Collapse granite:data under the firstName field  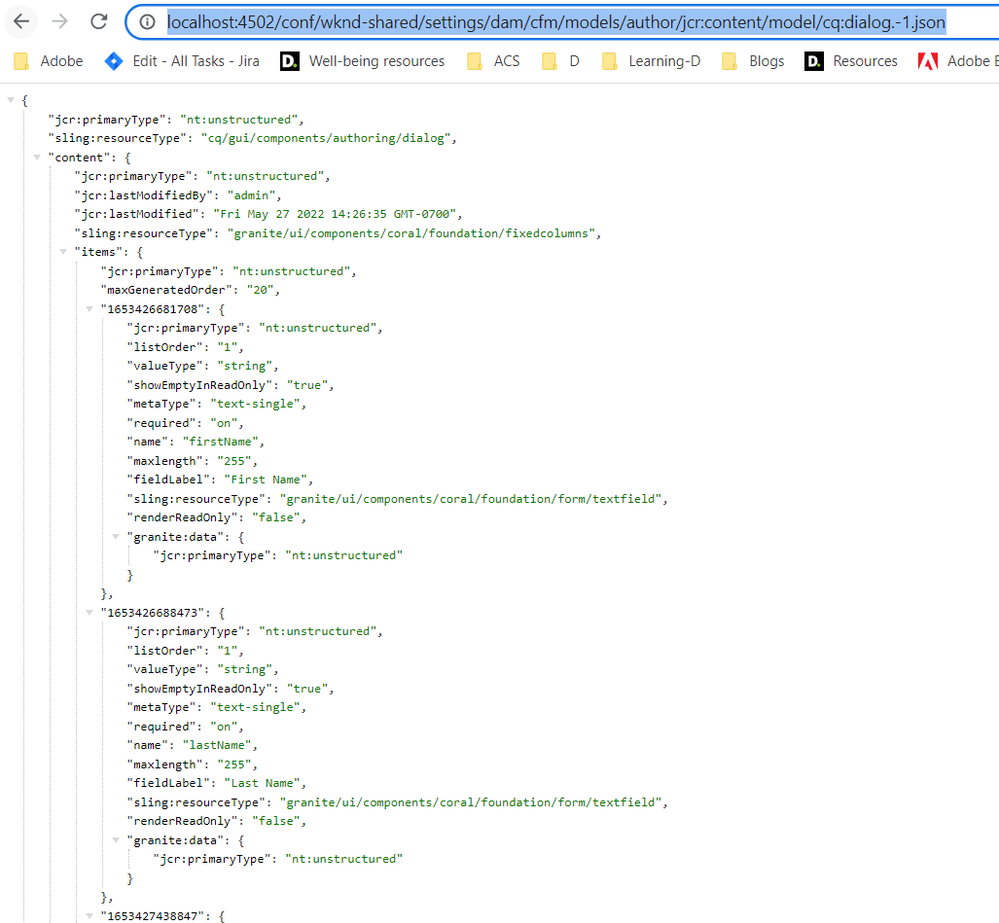(116, 536)
